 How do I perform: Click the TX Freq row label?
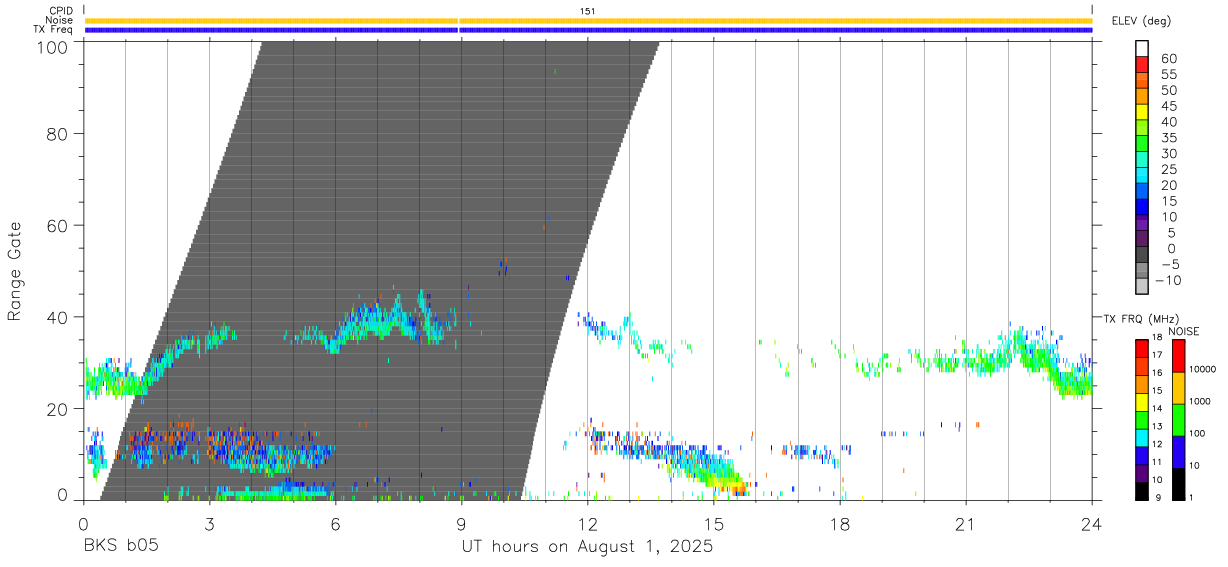tap(53, 30)
